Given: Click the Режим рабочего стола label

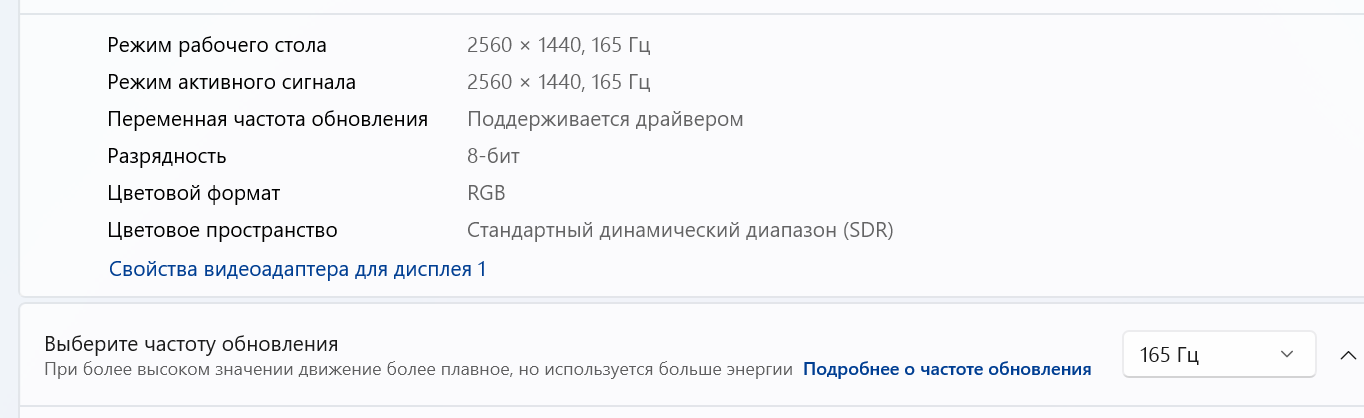Looking at the screenshot, I should click(217, 45).
